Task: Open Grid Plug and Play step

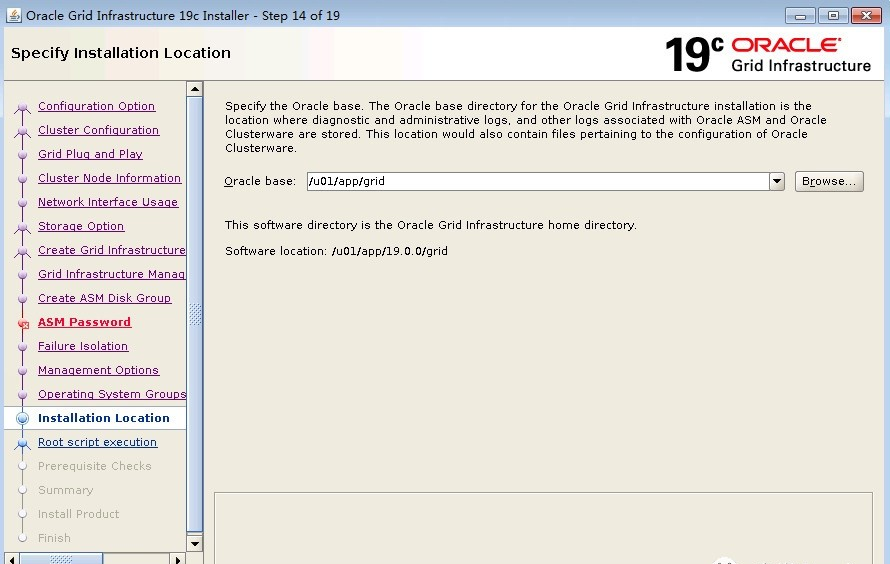Action: tap(90, 154)
